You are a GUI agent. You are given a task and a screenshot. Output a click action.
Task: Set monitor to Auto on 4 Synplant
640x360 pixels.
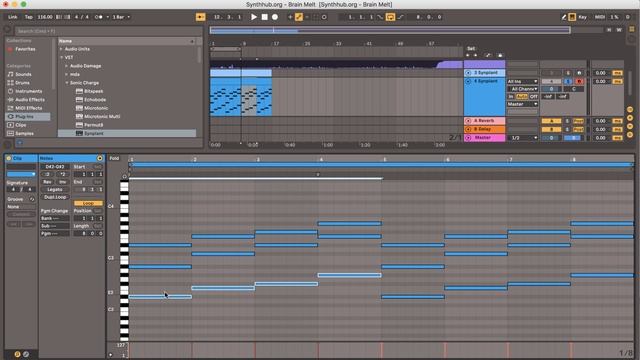point(522,96)
